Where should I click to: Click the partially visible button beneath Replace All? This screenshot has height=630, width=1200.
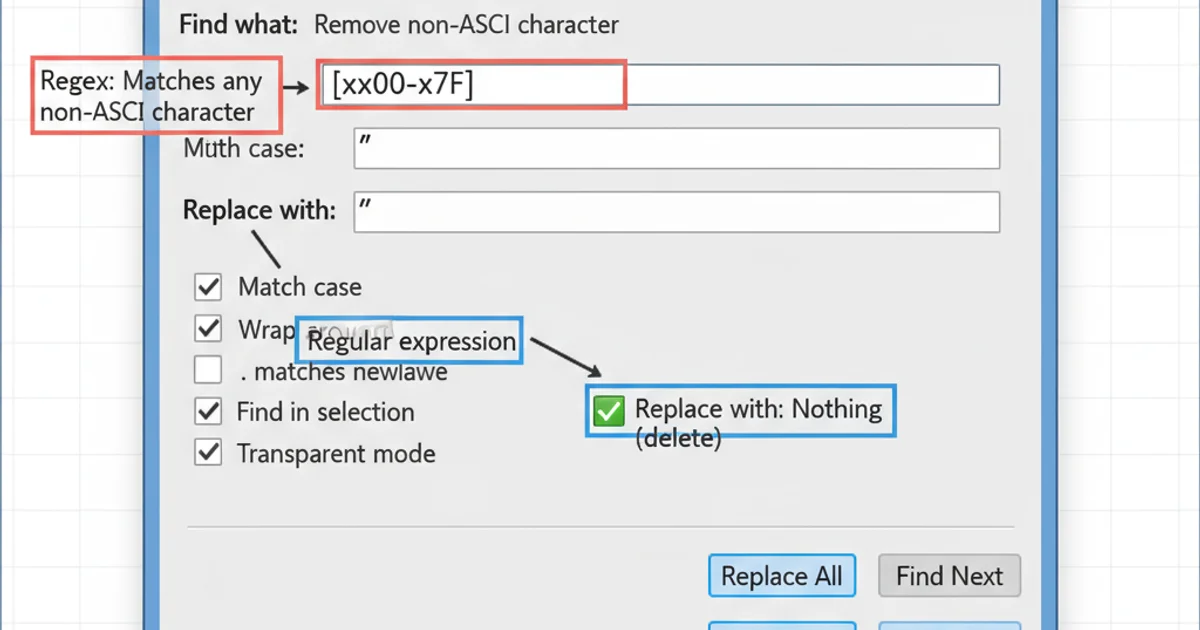(782, 625)
